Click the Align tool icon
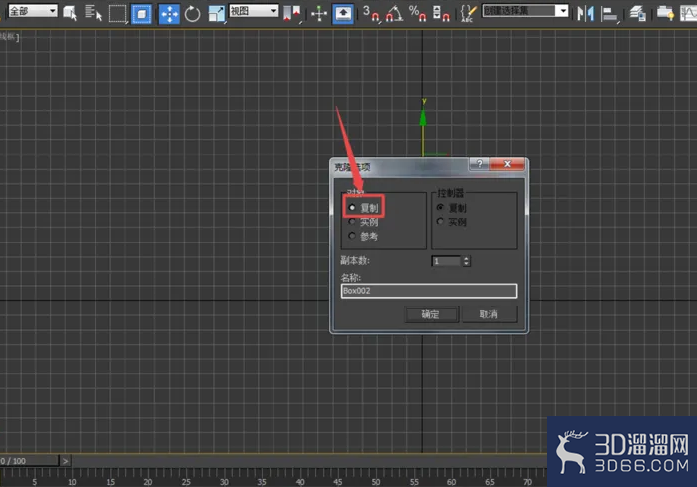The width and height of the screenshot is (697, 487). (609, 14)
